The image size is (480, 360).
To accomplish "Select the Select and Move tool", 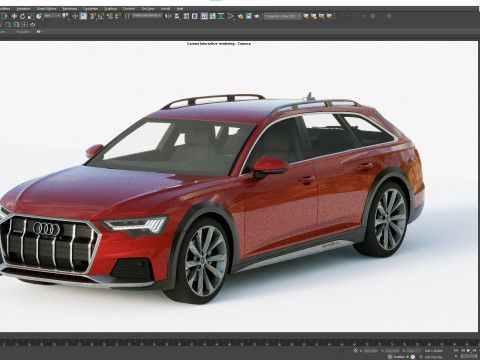I will click(x=14, y=16).
